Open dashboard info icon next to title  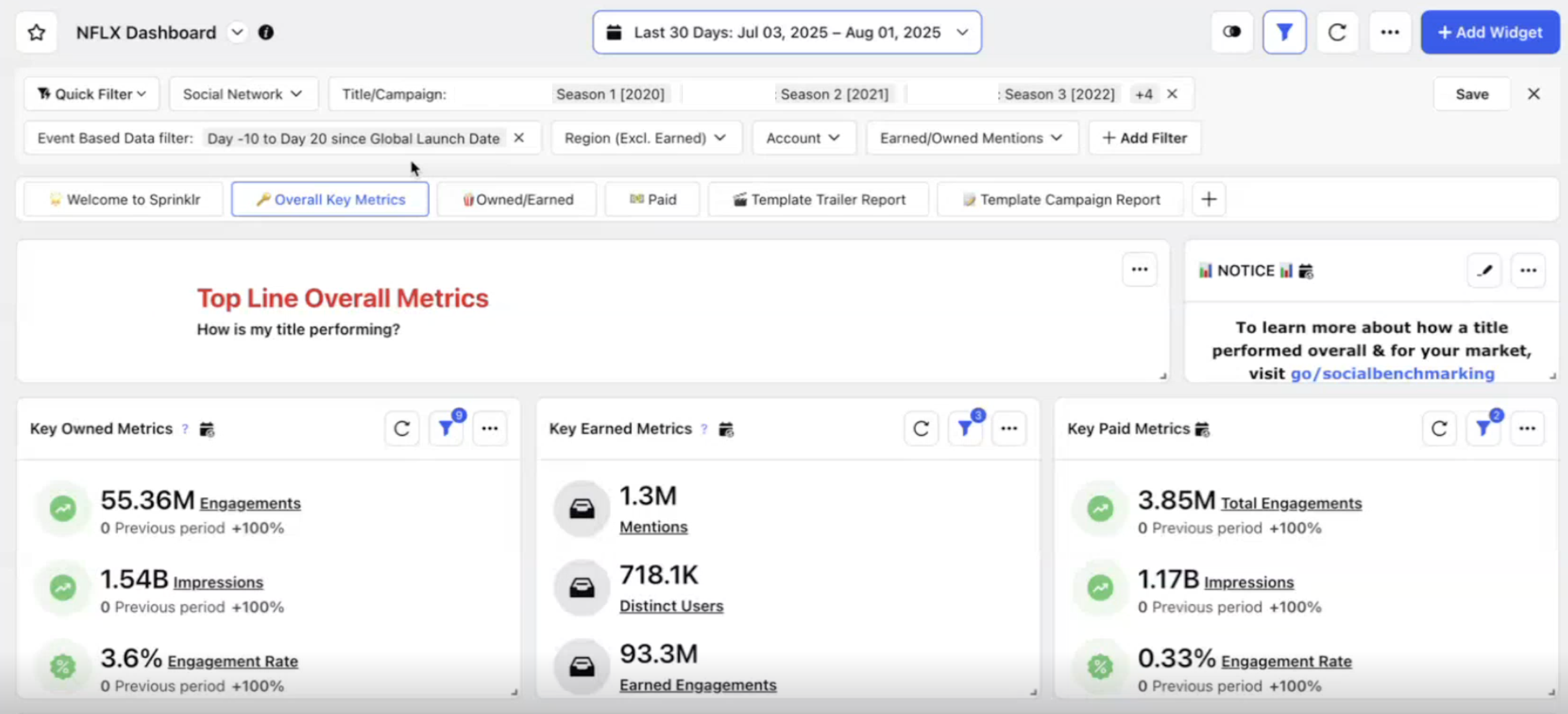click(266, 32)
